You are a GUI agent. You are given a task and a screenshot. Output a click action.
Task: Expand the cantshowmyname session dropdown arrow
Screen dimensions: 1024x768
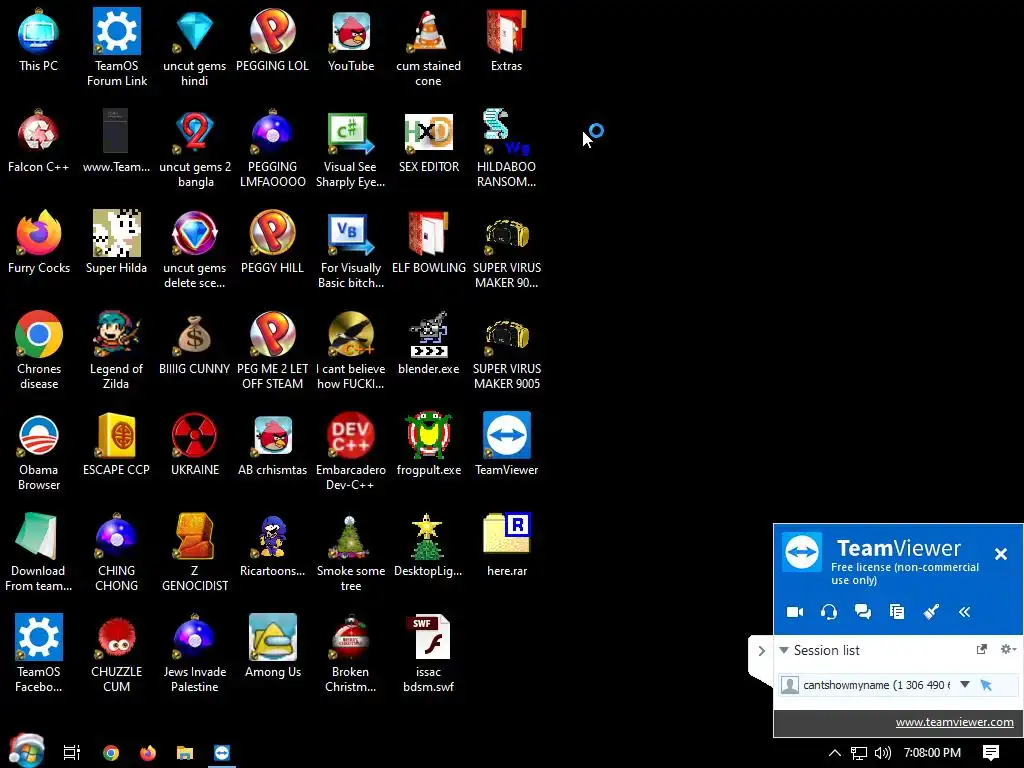(965, 684)
